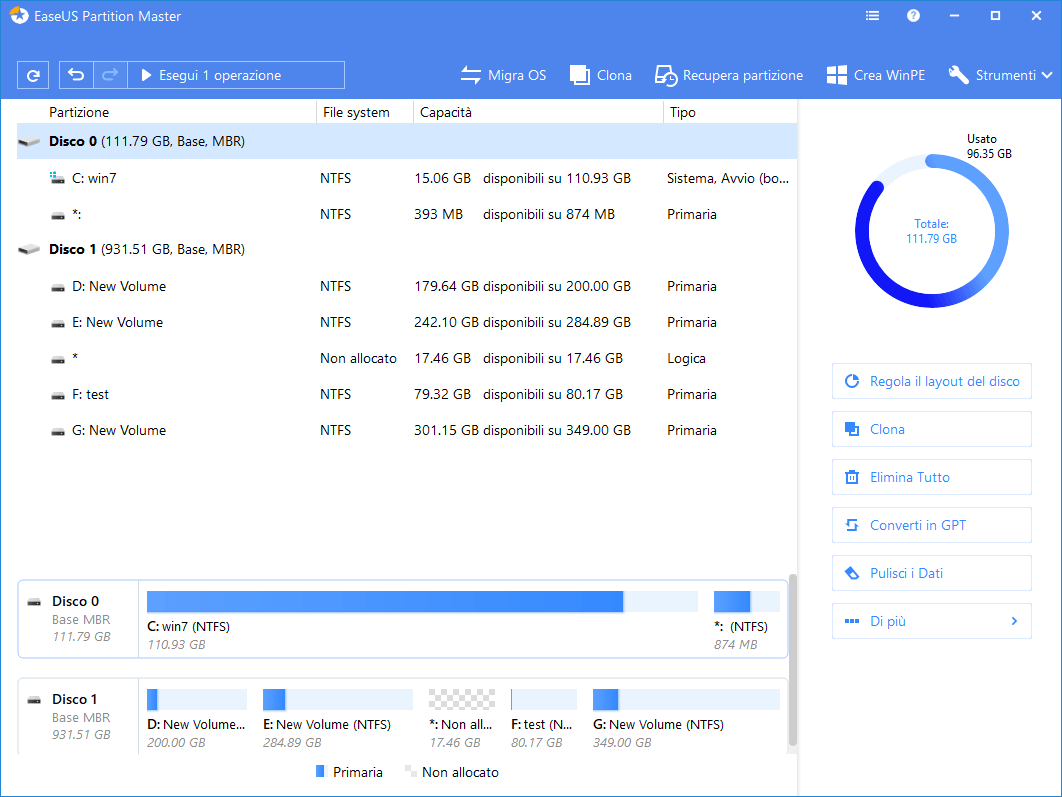This screenshot has width=1062, height=797.
Task: Expand the Strumenti dropdown
Action: pyautogui.click(x=1000, y=75)
